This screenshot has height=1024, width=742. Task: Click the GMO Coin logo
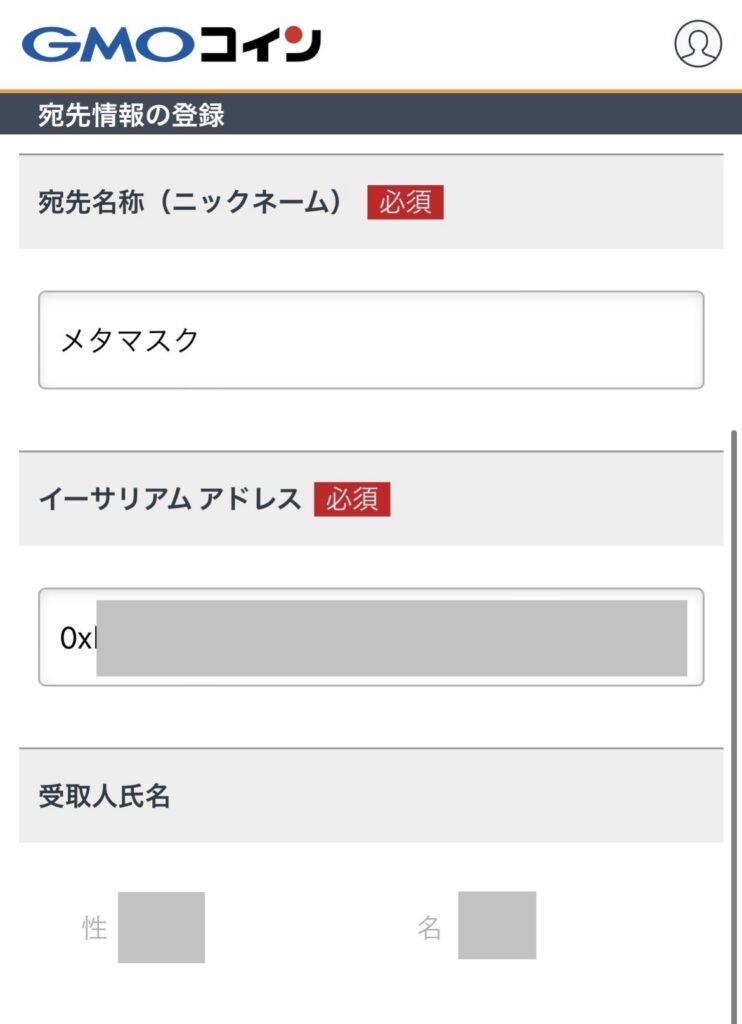(x=171, y=45)
